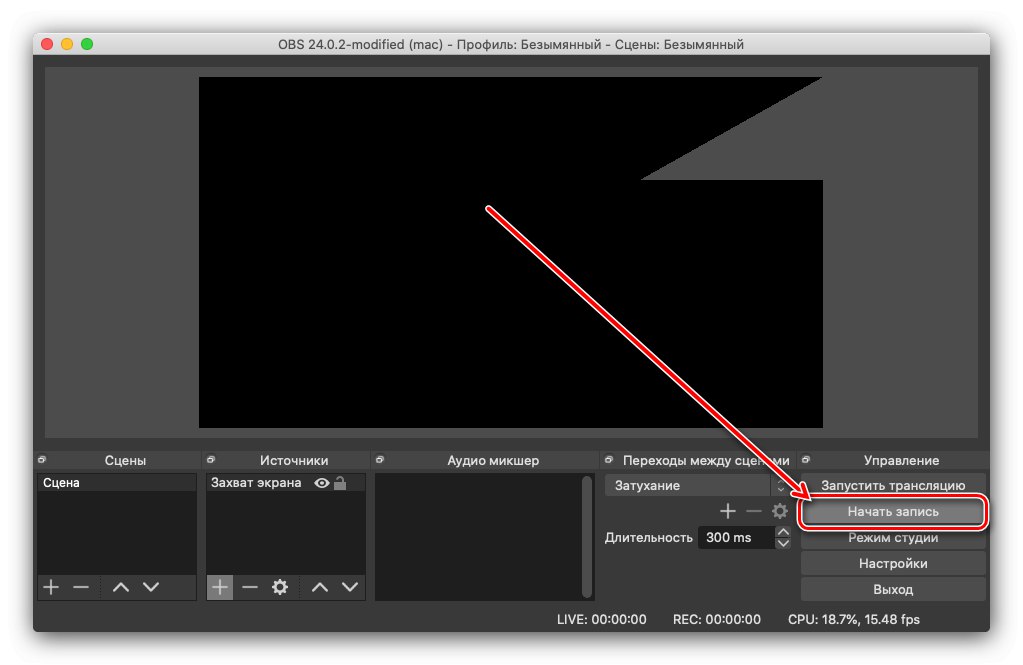Viewport: 1023px width, 665px height.
Task: Click Начать запись button
Action: 893,512
